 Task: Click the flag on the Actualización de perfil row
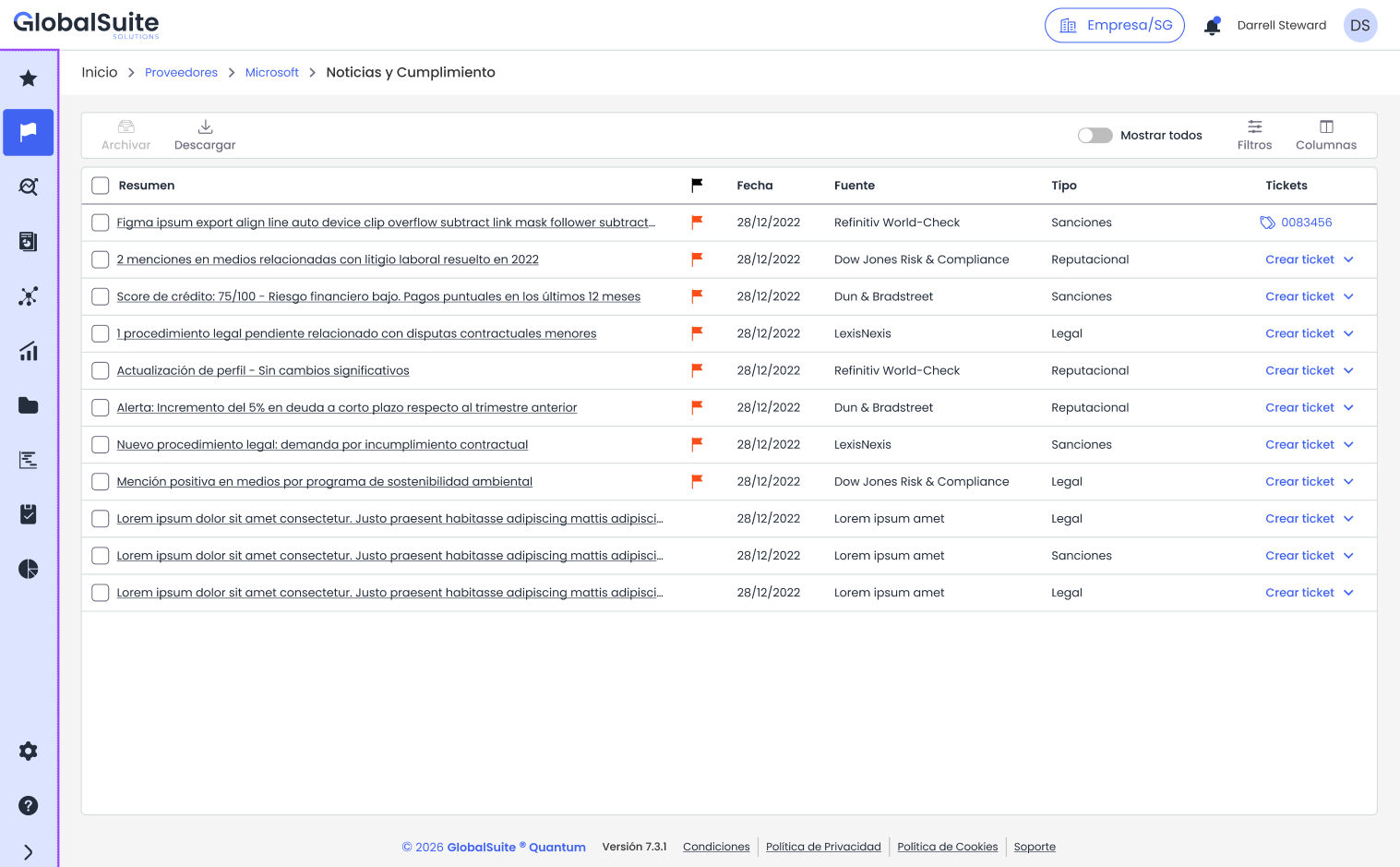pyautogui.click(x=697, y=370)
